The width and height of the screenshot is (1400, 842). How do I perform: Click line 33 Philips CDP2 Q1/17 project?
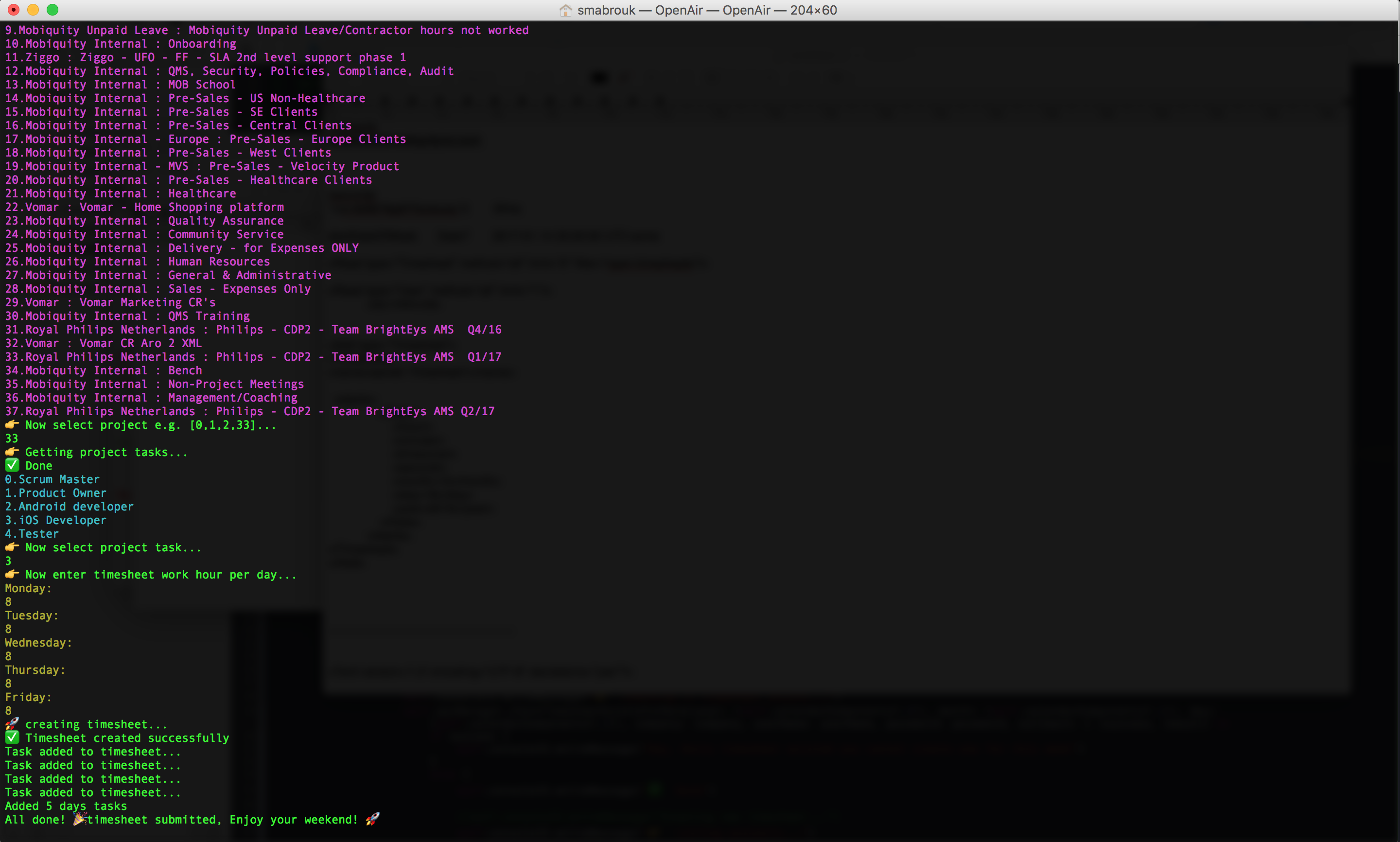click(x=253, y=357)
